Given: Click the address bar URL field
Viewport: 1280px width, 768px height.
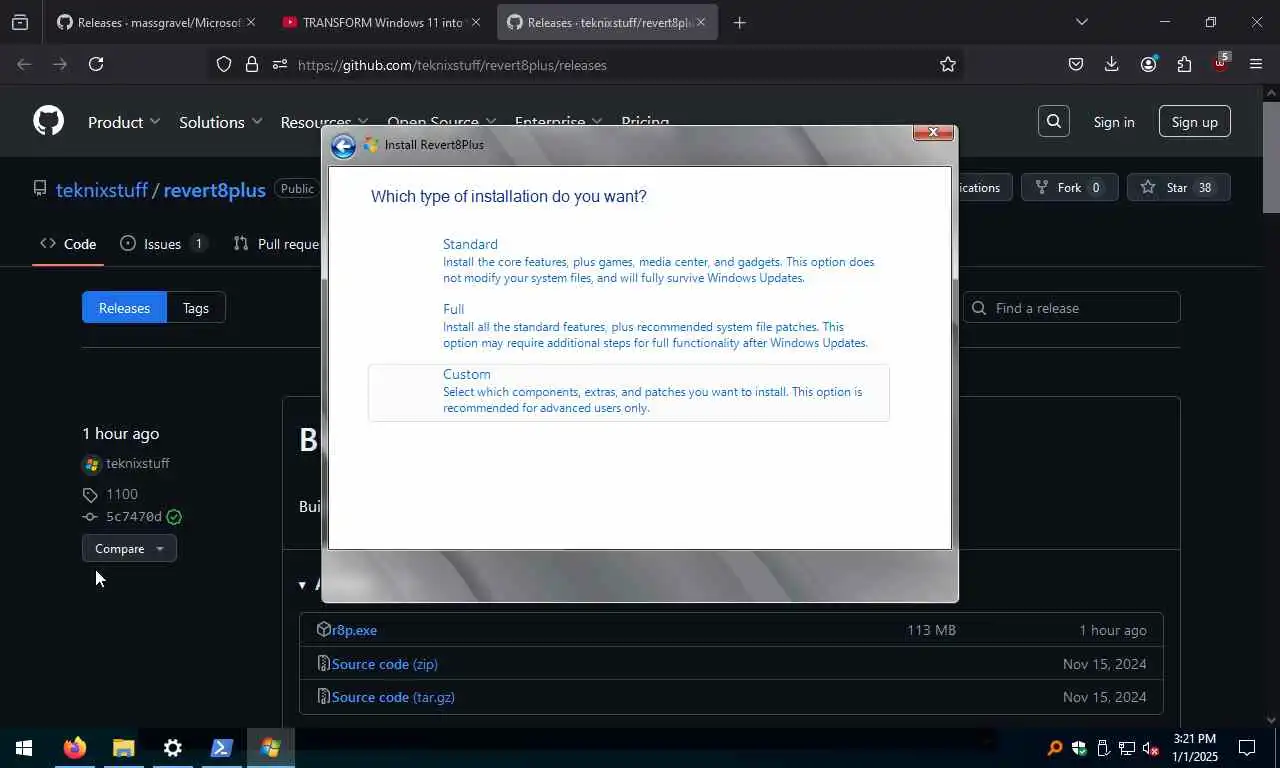Looking at the screenshot, I should [x=610, y=65].
